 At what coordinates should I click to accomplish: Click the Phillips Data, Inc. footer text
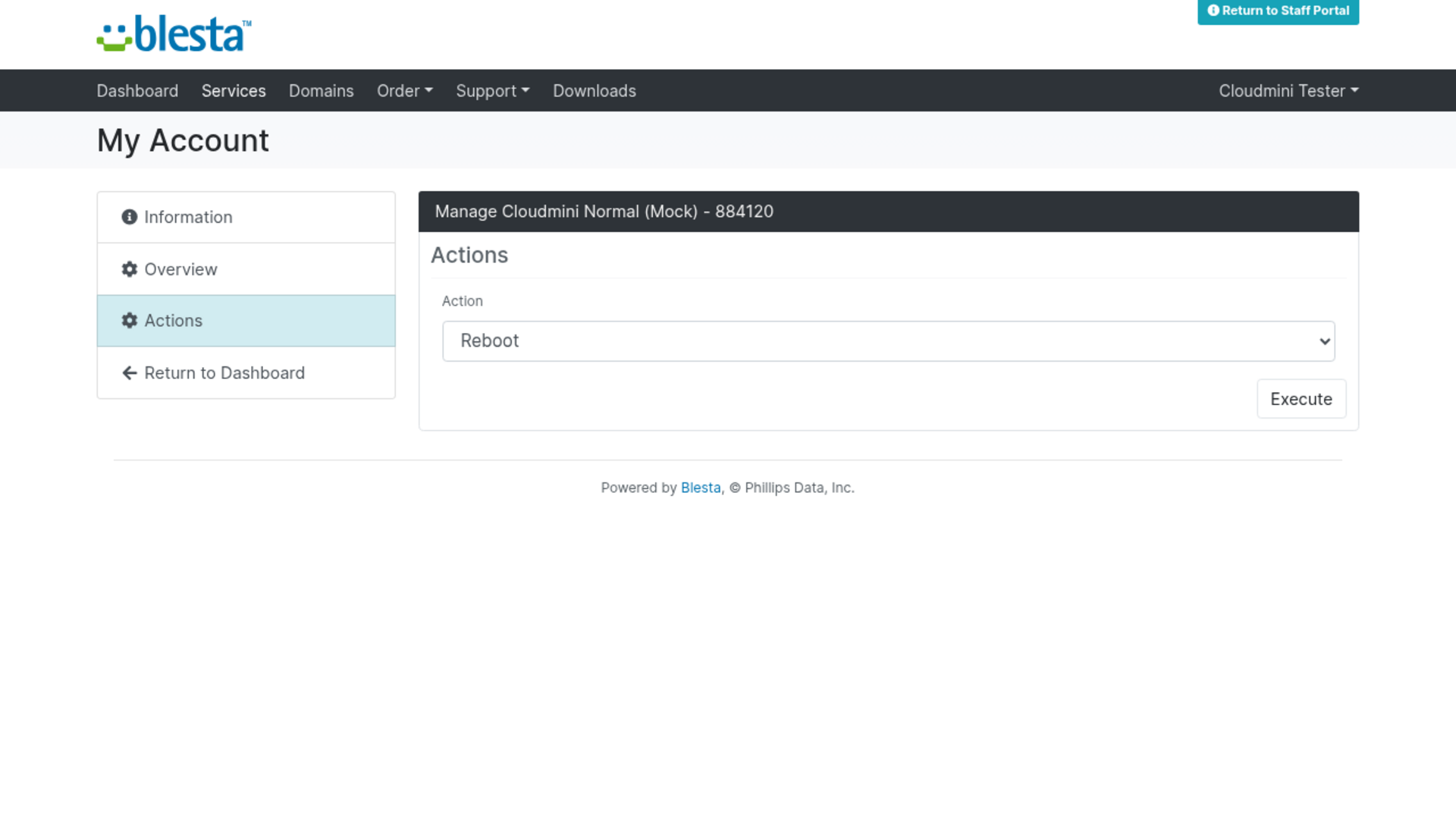click(x=799, y=488)
